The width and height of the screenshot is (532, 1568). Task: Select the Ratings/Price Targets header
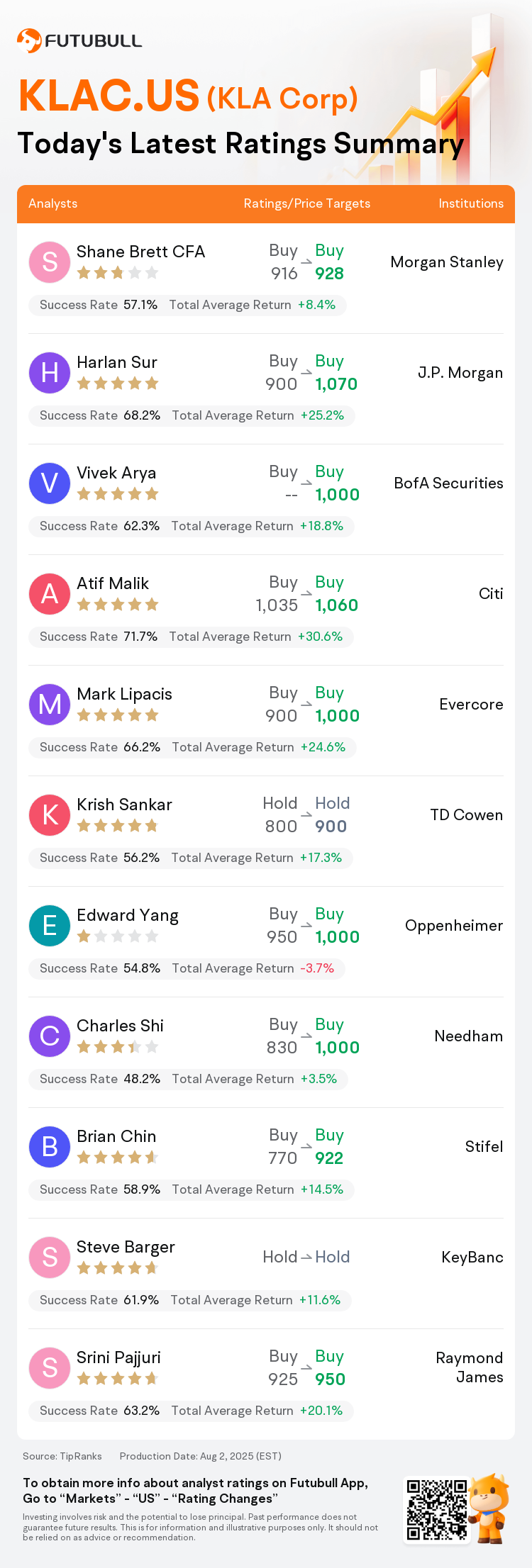[x=307, y=203]
